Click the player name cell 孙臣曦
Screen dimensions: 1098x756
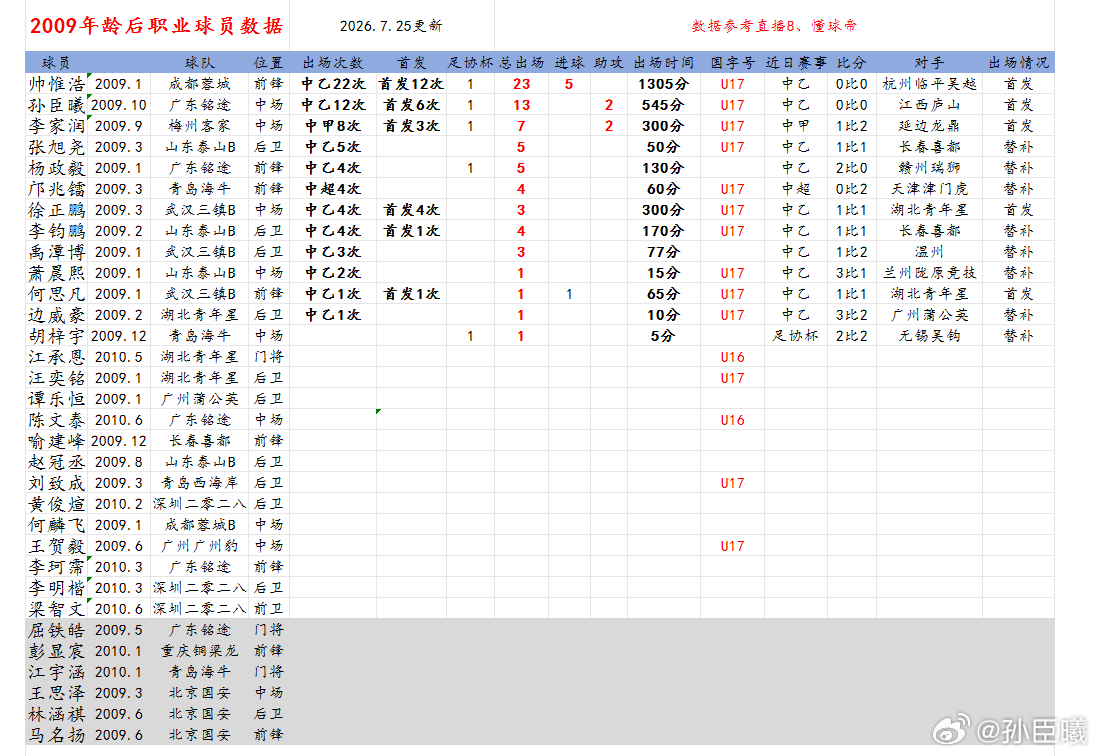(57, 105)
